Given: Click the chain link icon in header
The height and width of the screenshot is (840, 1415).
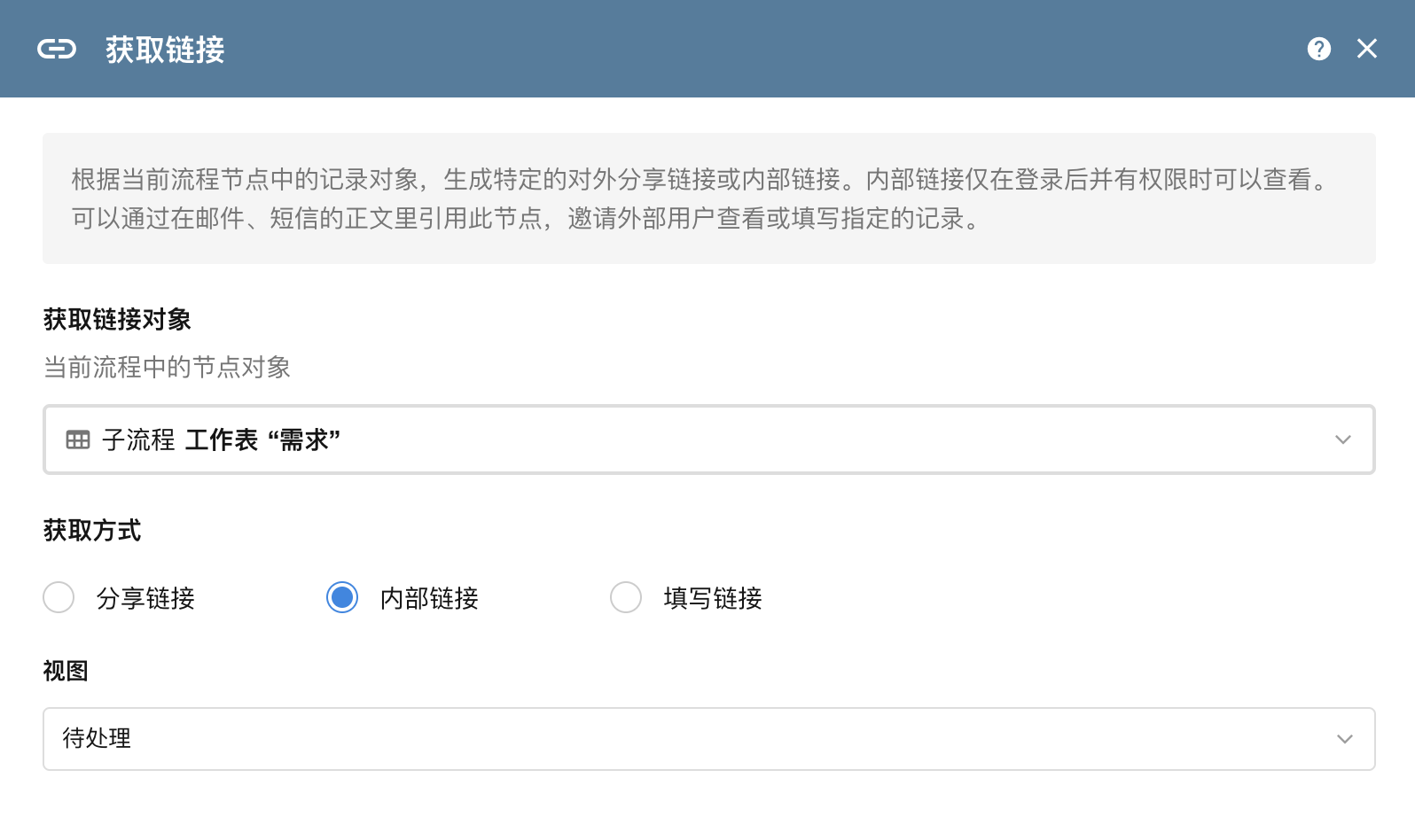Looking at the screenshot, I should [x=57, y=49].
